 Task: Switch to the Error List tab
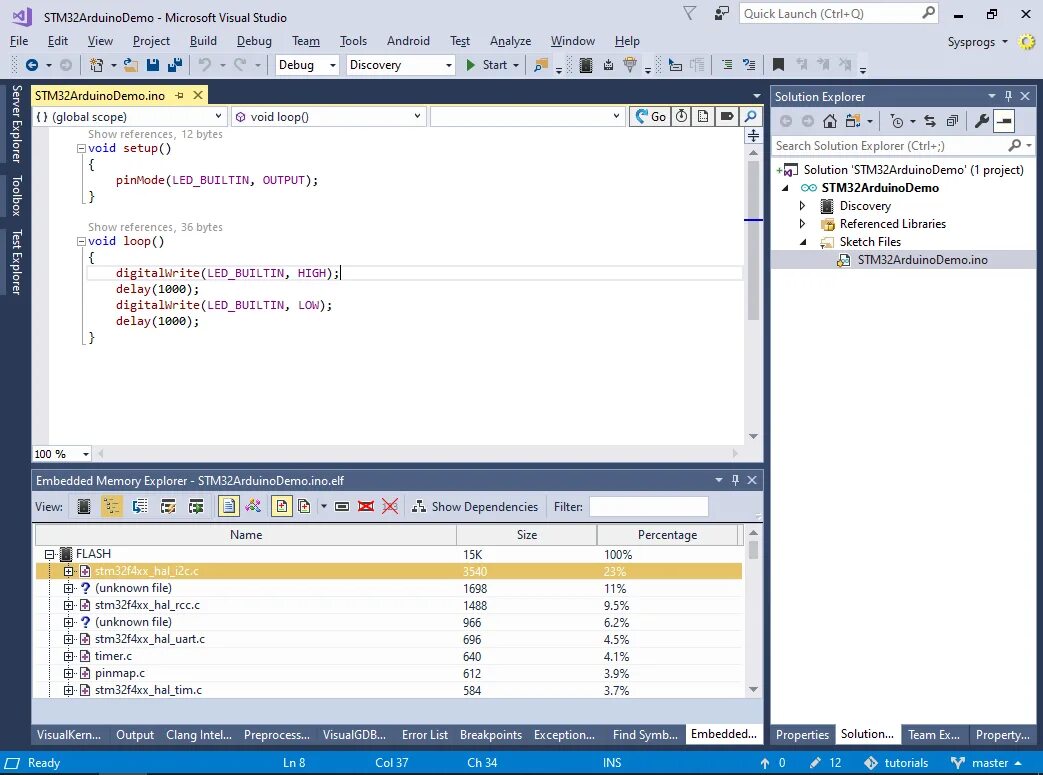[424, 735]
